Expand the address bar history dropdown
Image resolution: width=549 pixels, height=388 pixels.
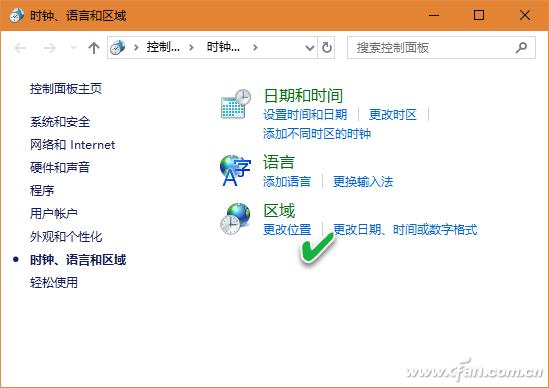click(x=310, y=48)
